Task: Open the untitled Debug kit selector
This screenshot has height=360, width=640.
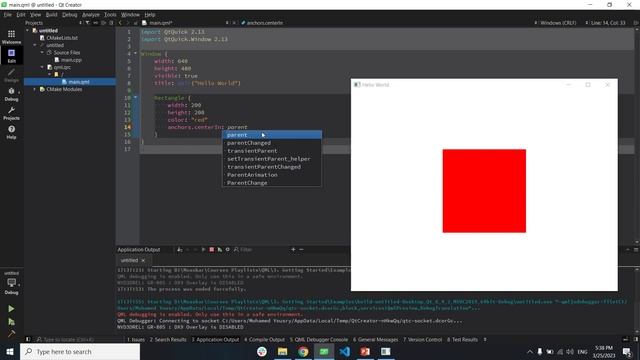Action: coord(11,282)
